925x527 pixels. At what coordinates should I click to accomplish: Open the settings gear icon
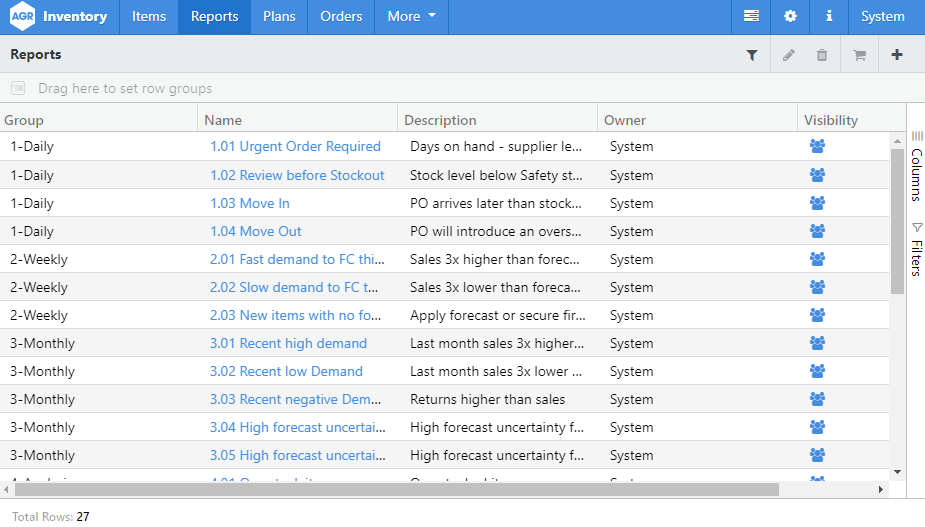pos(790,17)
